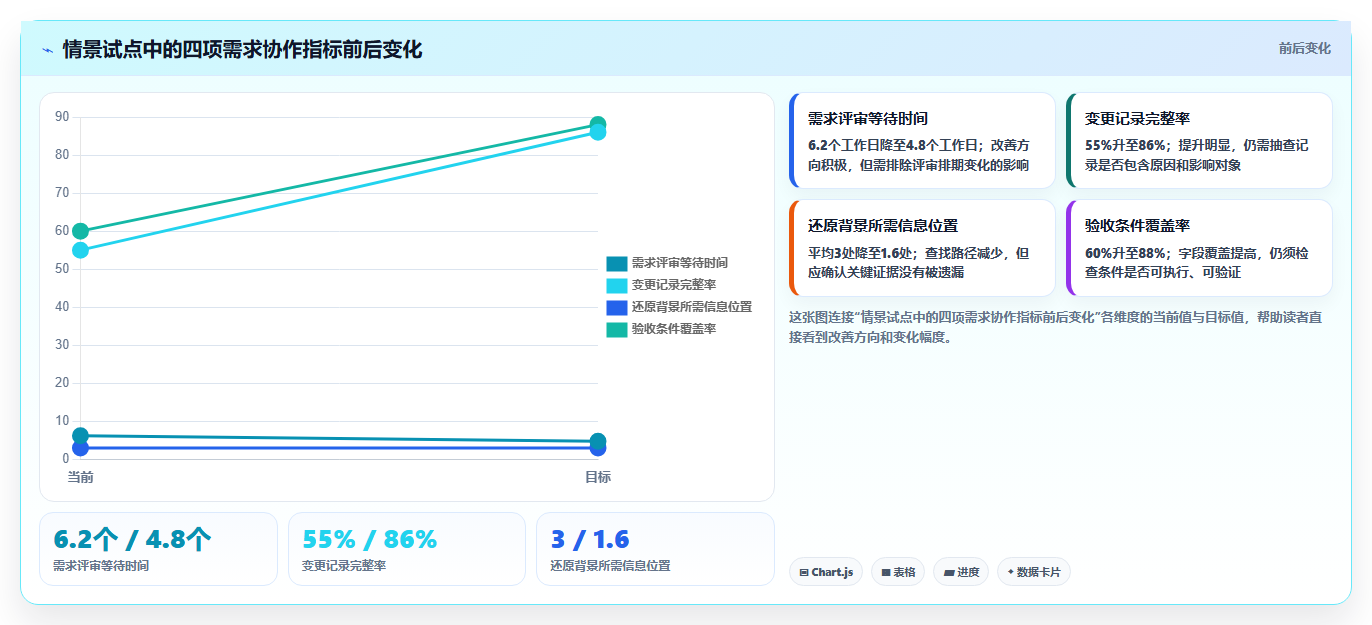
Task: Open the 验收条件覆盖率 info card
Action: (x=1199, y=248)
